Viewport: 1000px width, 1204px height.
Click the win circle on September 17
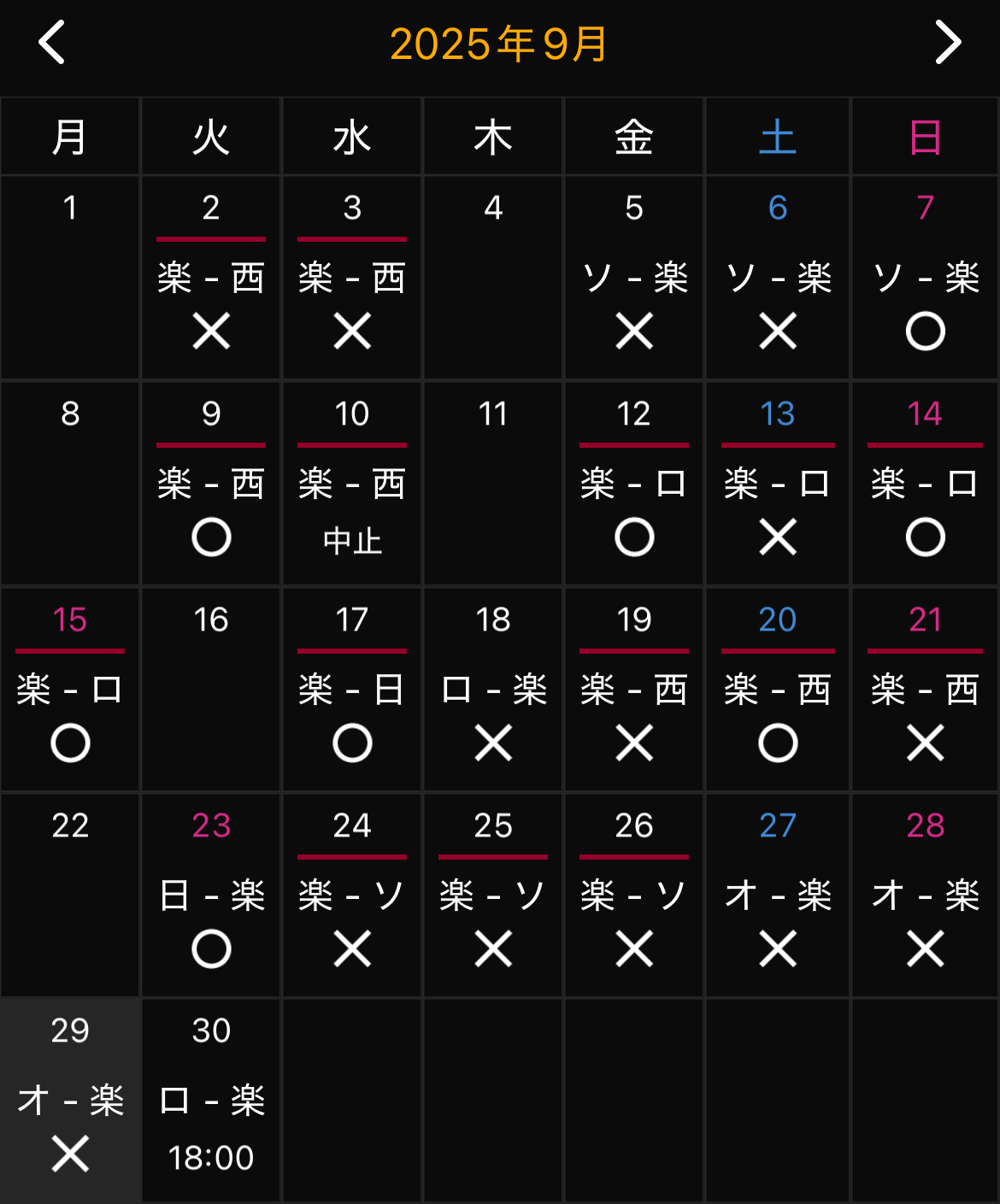point(352,743)
